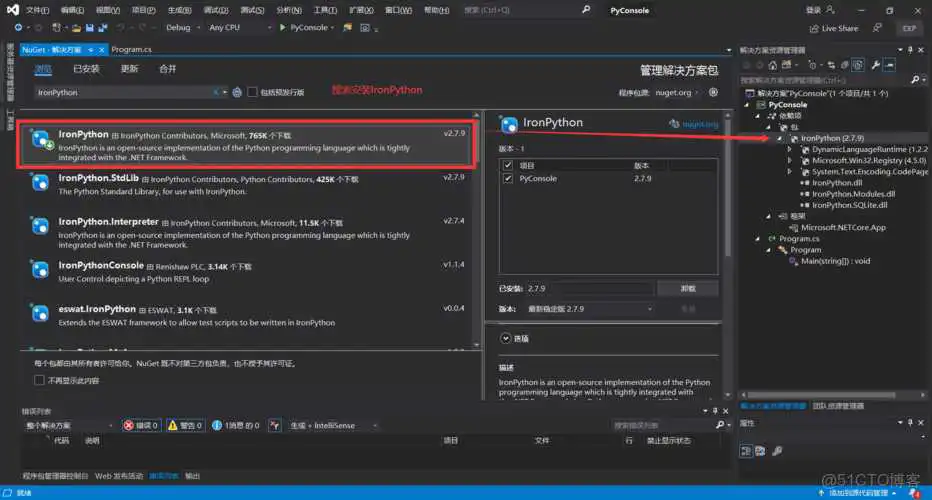Uncheck the PyConsole project checkbox
932x500 pixels.
click(x=508, y=178)
